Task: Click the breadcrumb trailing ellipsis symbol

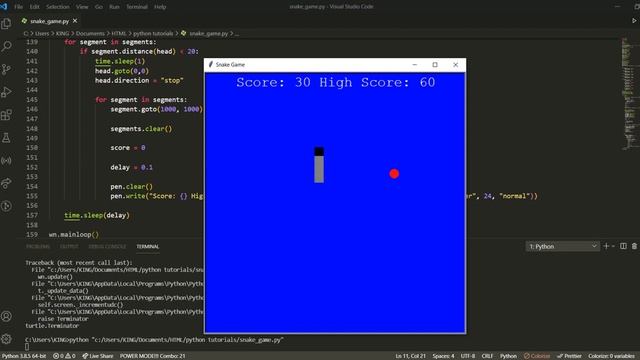Action: [x=237, y=33]
